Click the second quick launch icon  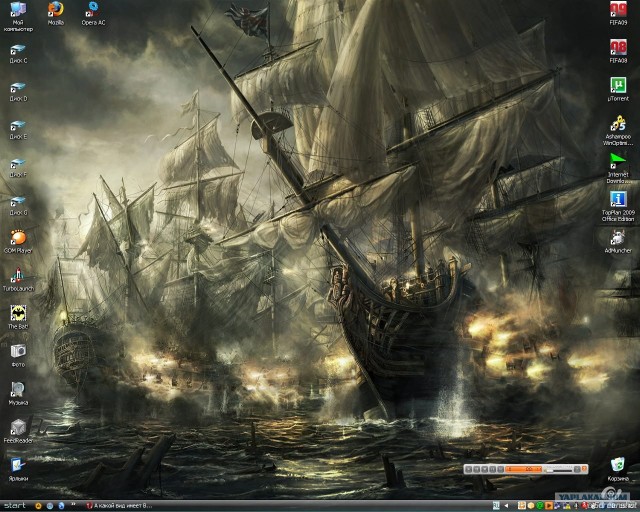coord(49,506)
